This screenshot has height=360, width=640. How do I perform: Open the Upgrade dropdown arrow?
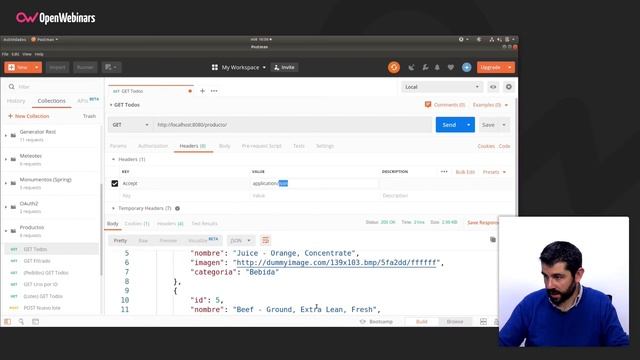[510, 67]
